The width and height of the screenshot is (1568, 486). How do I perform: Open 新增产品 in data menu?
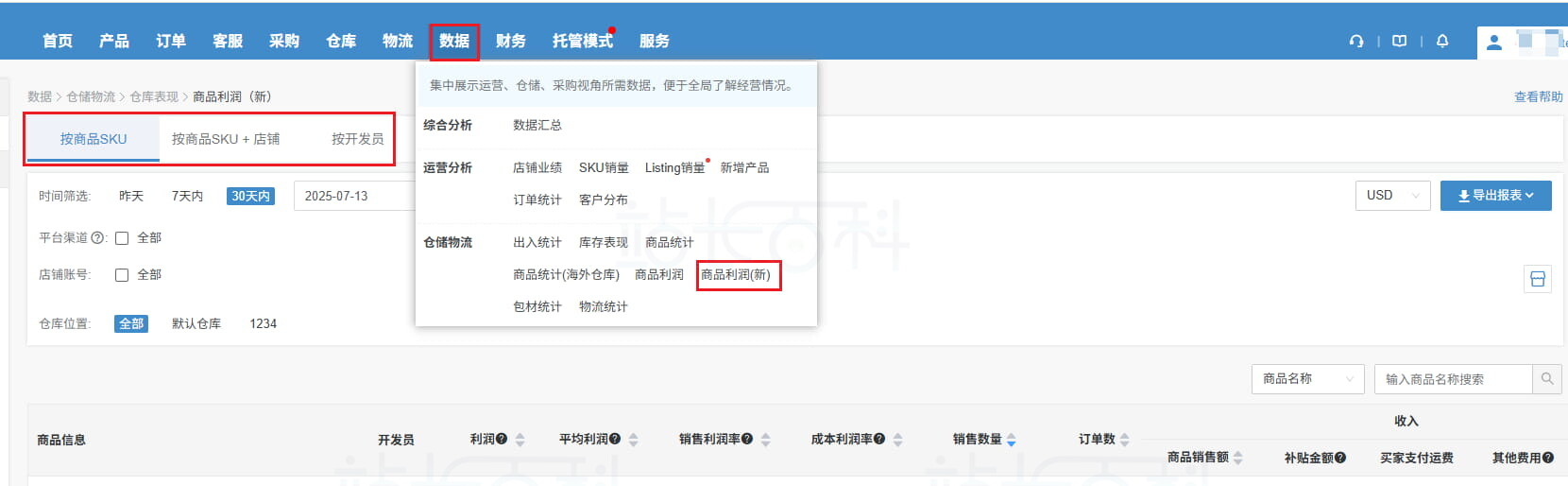coord(744,167)
